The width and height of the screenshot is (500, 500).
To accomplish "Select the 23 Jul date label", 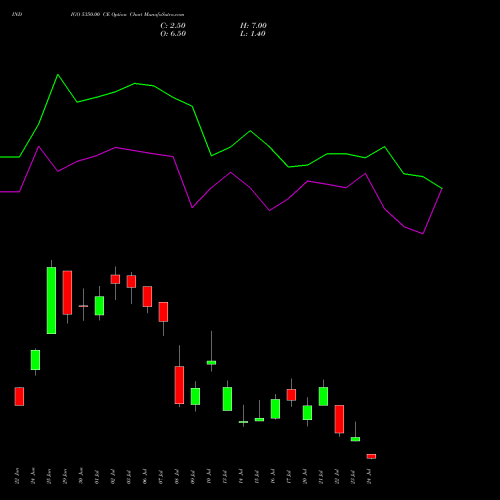I will (x=353, y=476).
